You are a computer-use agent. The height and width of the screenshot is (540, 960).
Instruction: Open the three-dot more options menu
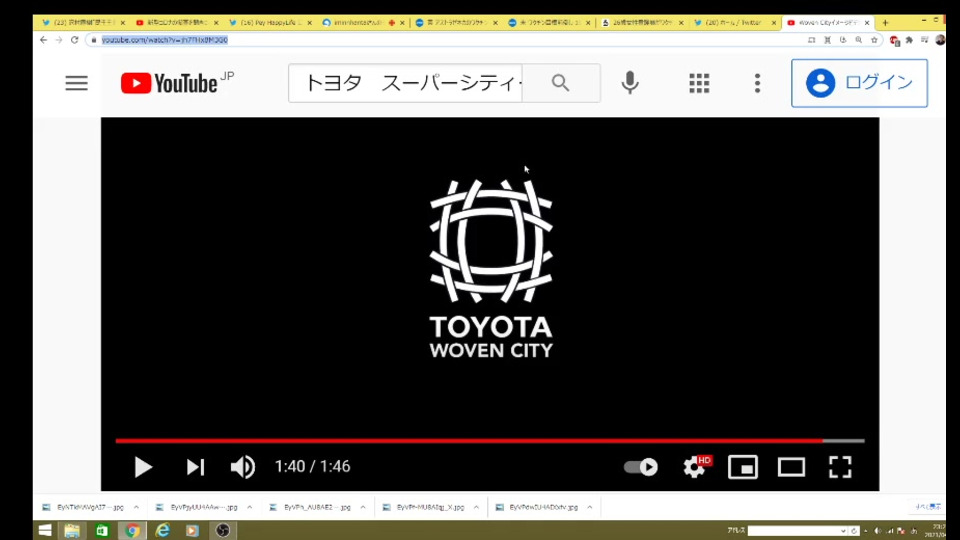757,83
